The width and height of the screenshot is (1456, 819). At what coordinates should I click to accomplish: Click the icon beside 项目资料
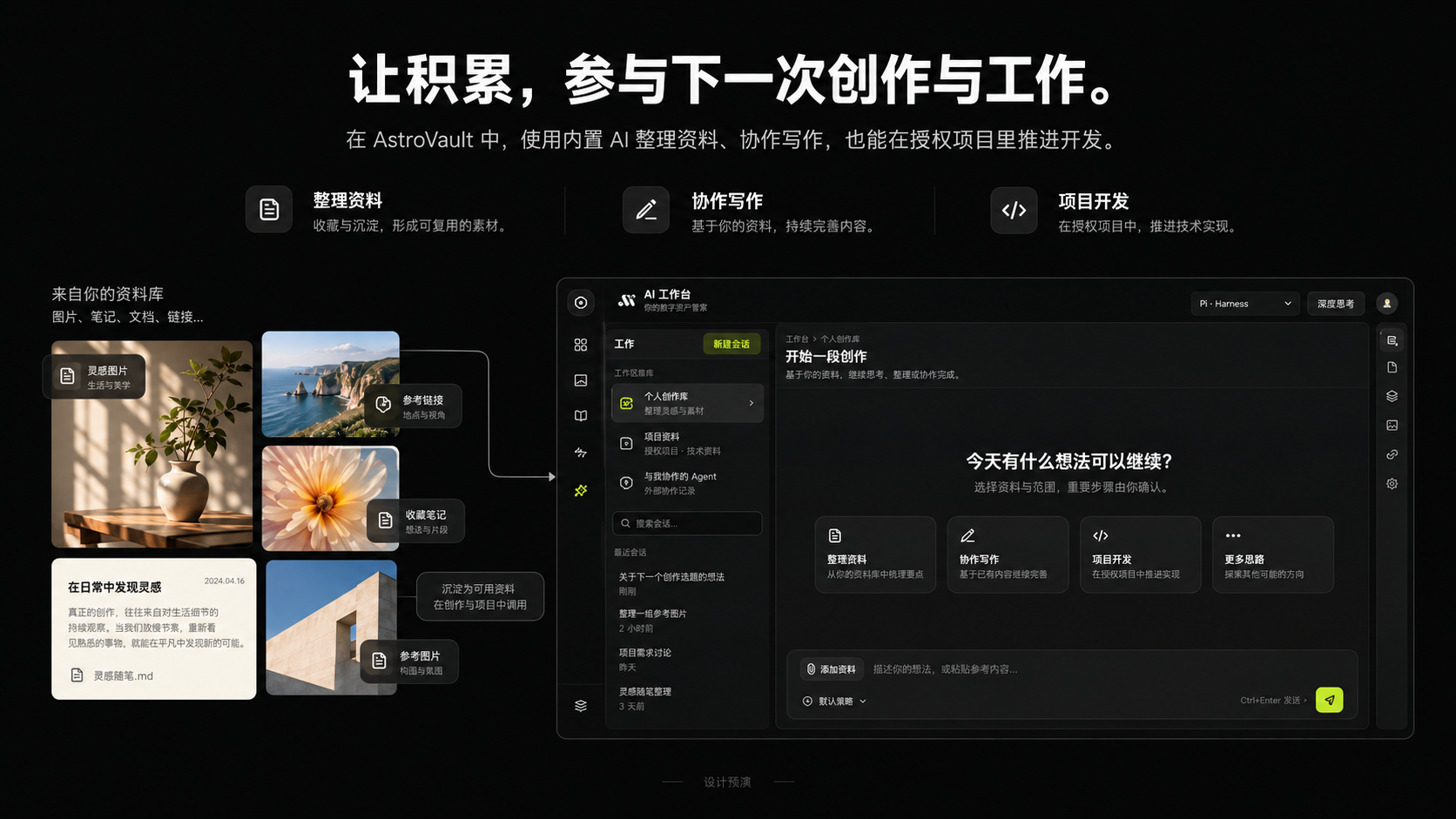click(x=626, y=444)
